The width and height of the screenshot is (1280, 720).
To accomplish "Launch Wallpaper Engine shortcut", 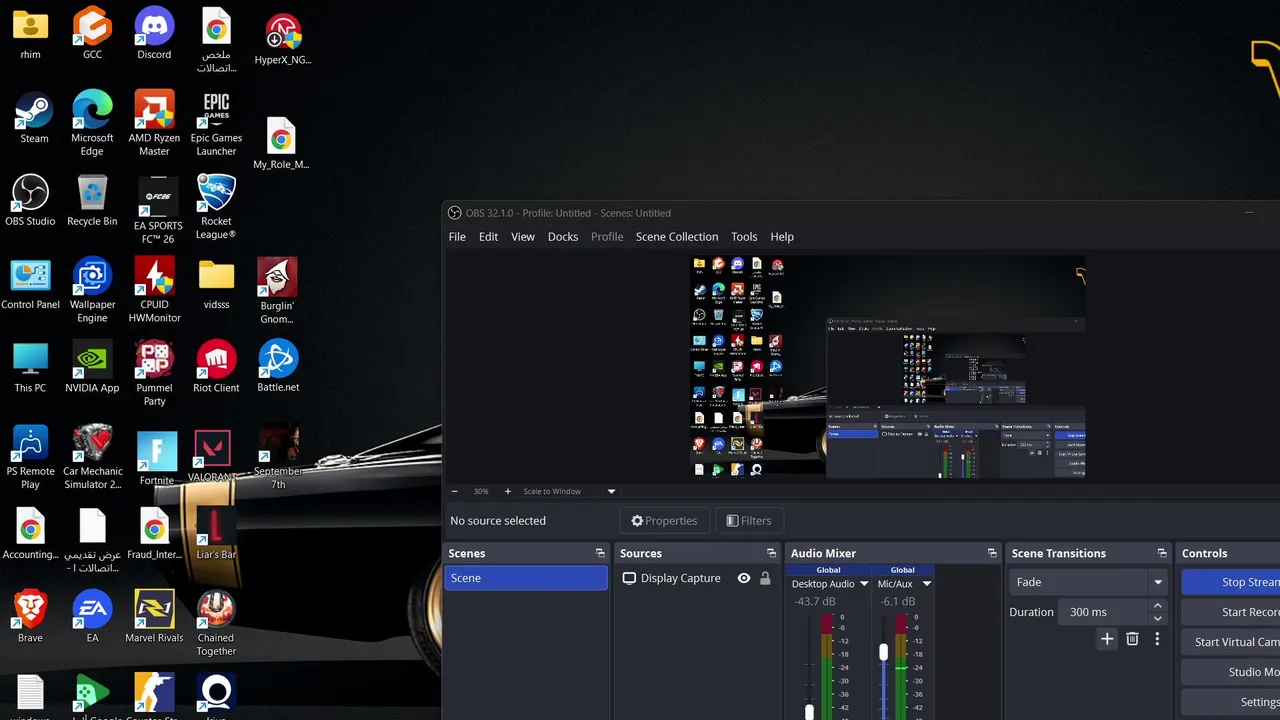I will (x=92, y=291).
